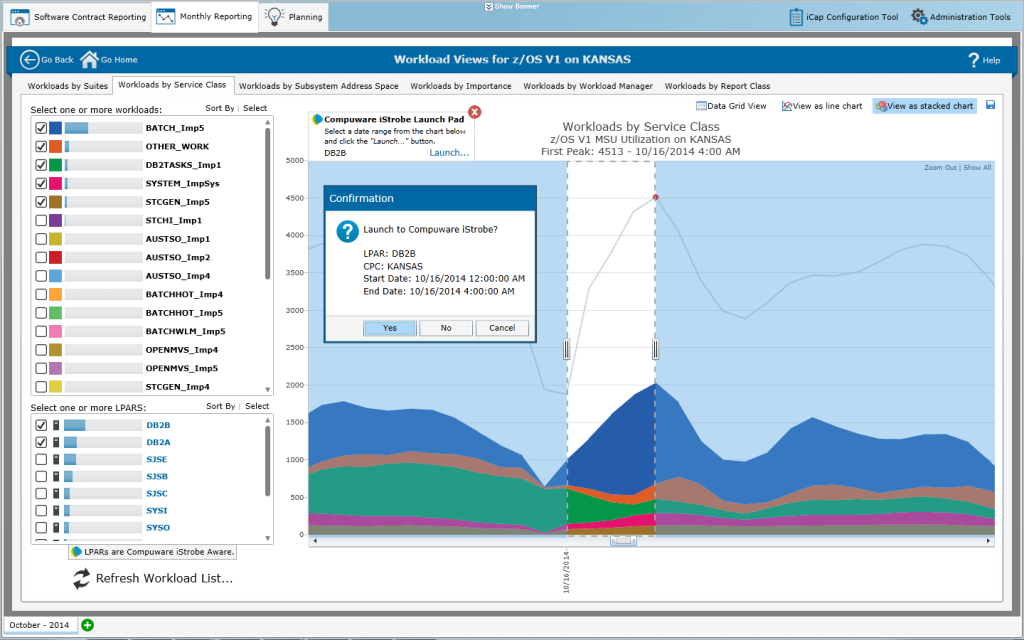Image resolution: width=1024 pixels, height=640 pixels.
Task: Close the iStrobe Launch Pad red X
Action: (475, 112)
